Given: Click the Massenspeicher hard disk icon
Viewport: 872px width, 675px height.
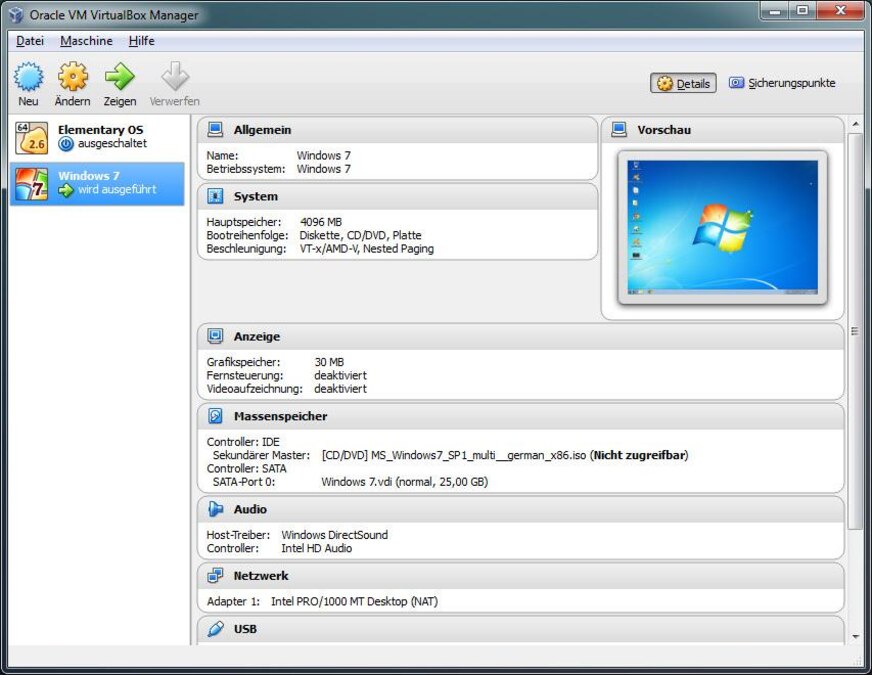Looking at the screenshot, I should 214,416.
